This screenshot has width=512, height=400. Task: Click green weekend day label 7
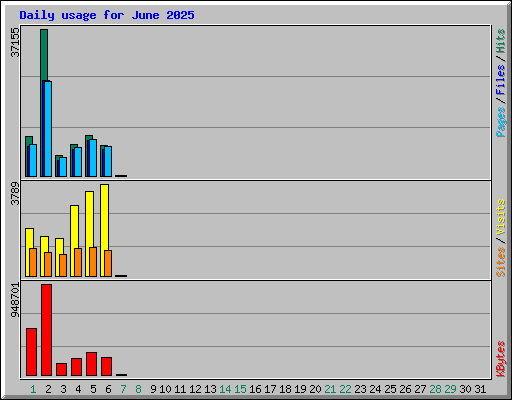(x=123, y=389)
